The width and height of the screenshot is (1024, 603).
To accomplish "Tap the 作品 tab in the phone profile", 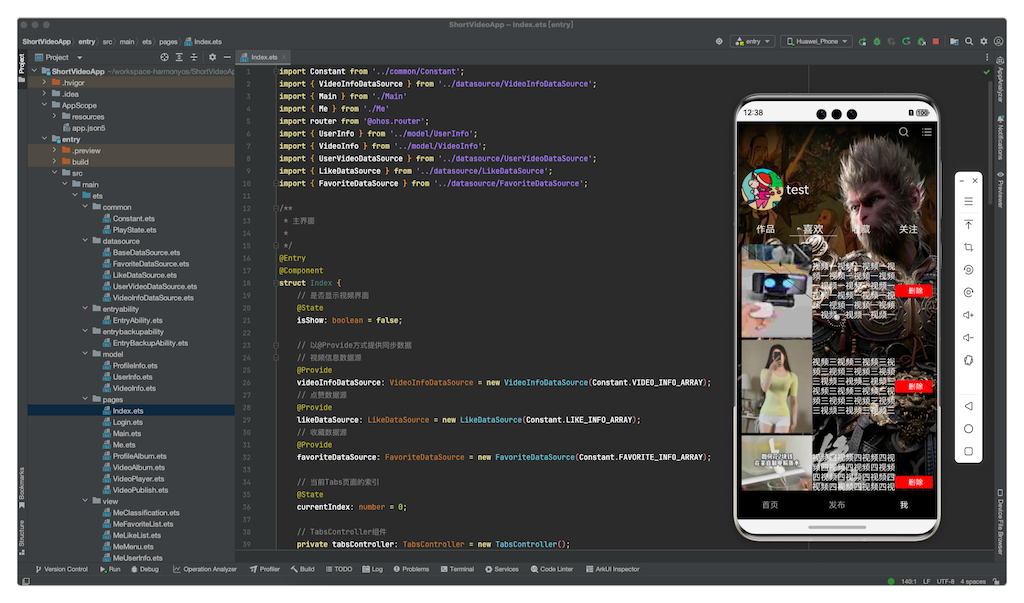I will (765, 229).
